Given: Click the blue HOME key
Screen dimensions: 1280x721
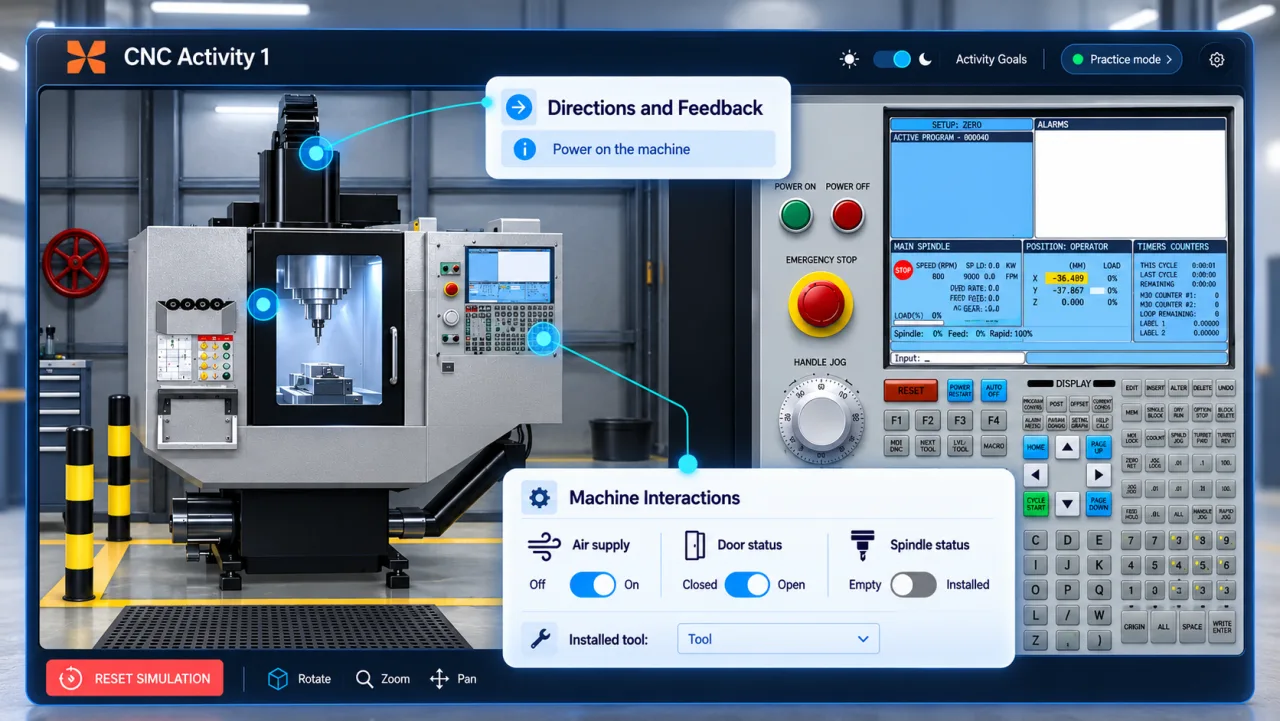Looking at the screenshot, I should tap(1036, 447).
